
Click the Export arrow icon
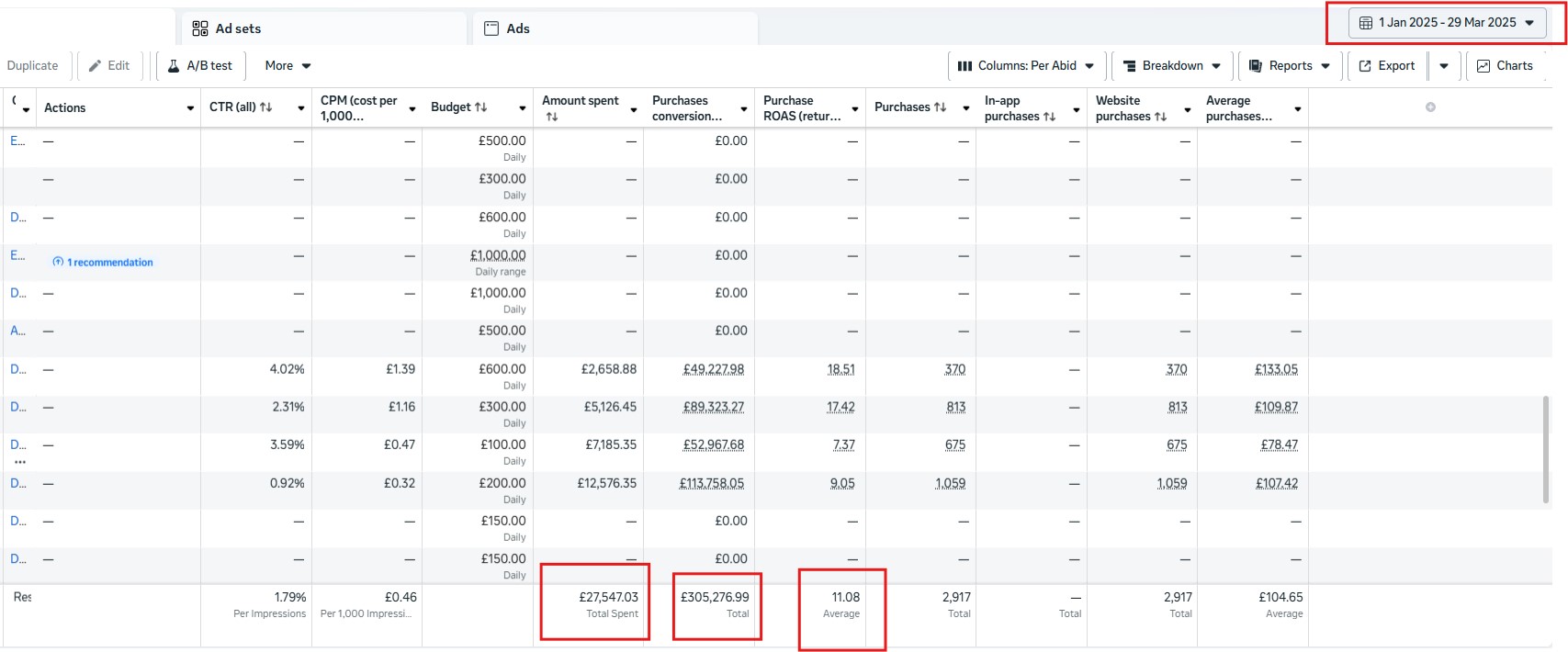[x=1365, y=66]
